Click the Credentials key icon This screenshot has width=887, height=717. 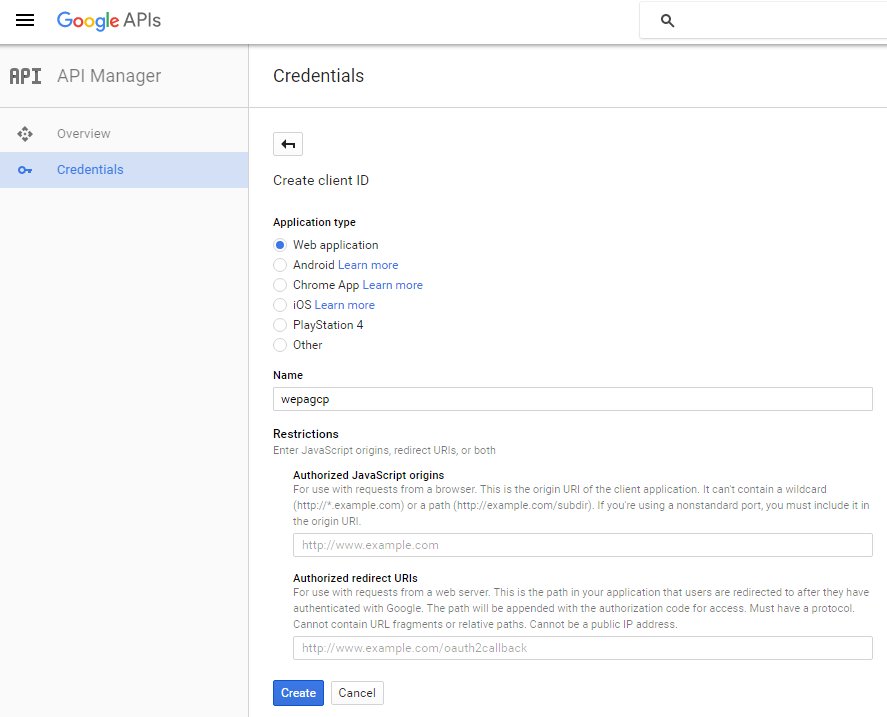pos(25,170)
